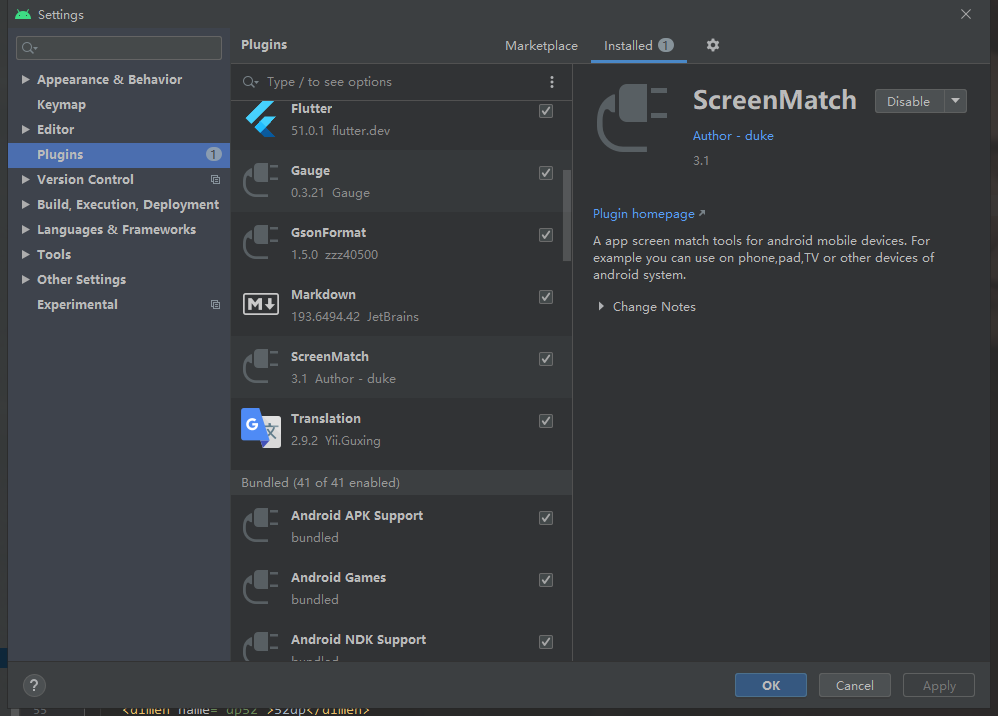Focus the settings search field
This screenshot has width=998, height=716.
pyautogui.click(x=119, y=48)
